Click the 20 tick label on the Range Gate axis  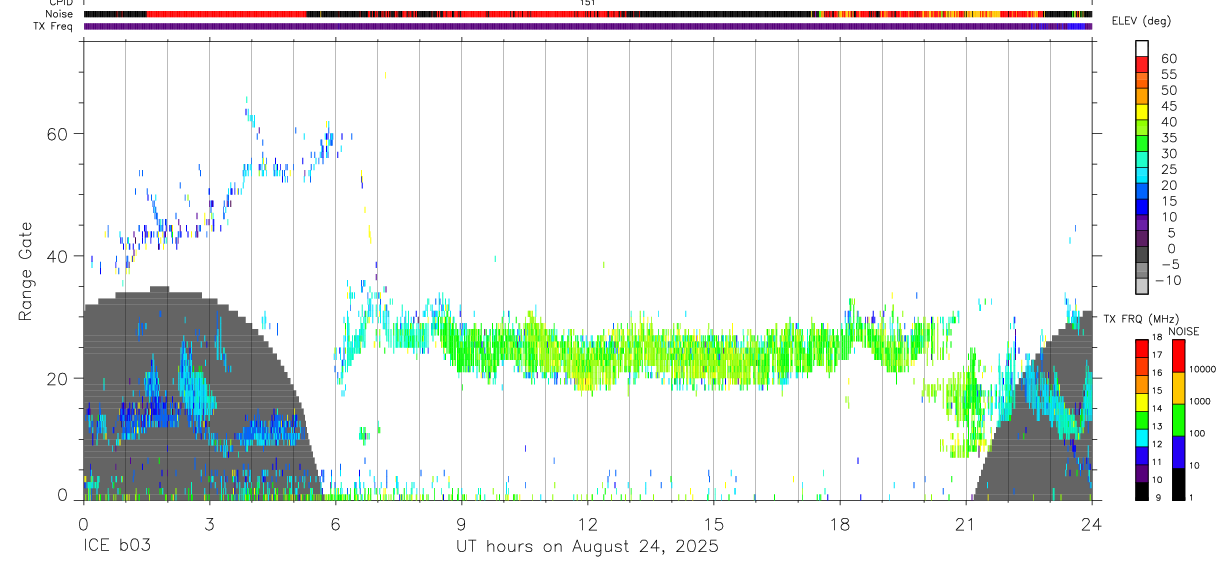pos(59,378)
